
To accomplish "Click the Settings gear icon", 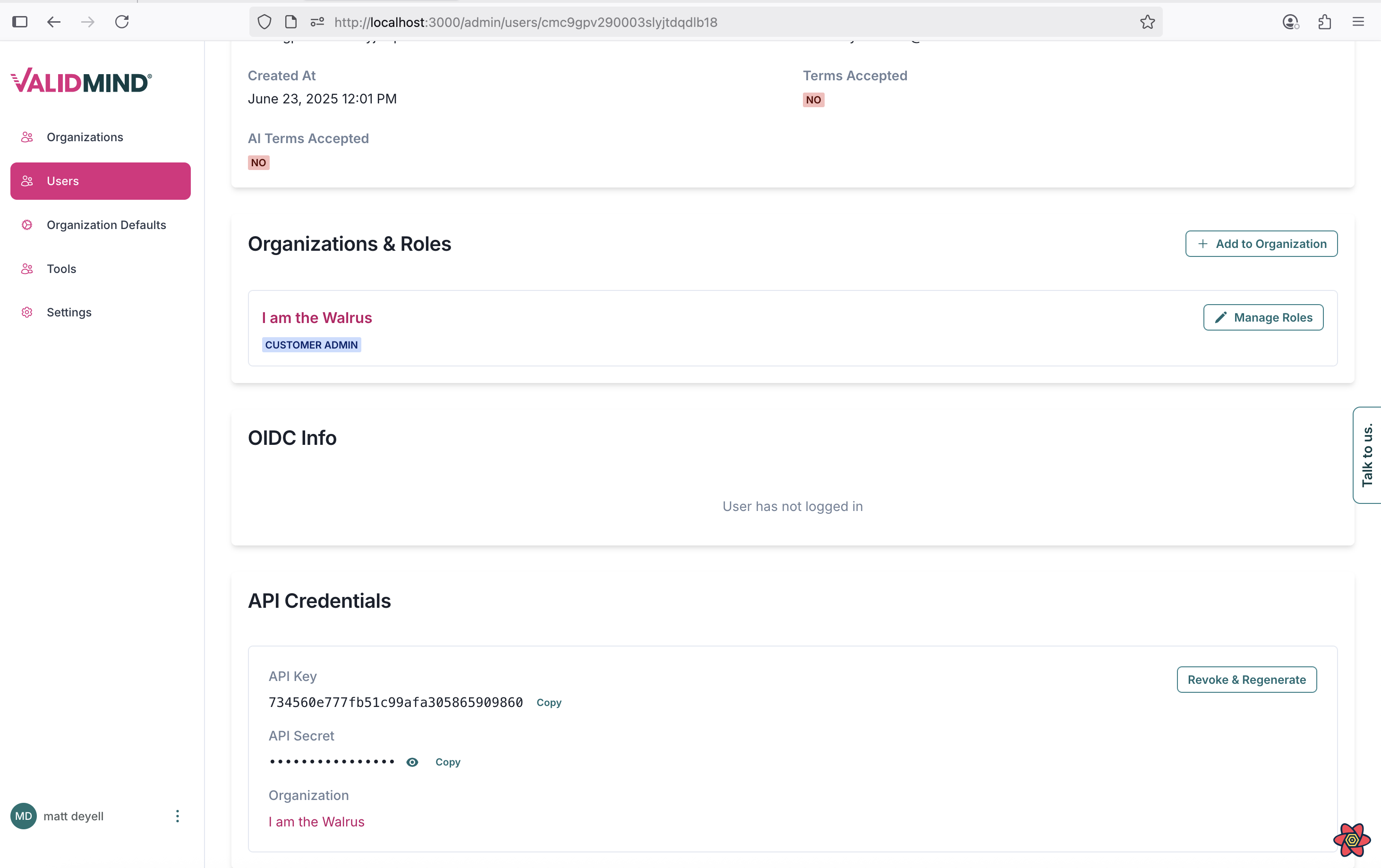I will pos(27,313).
